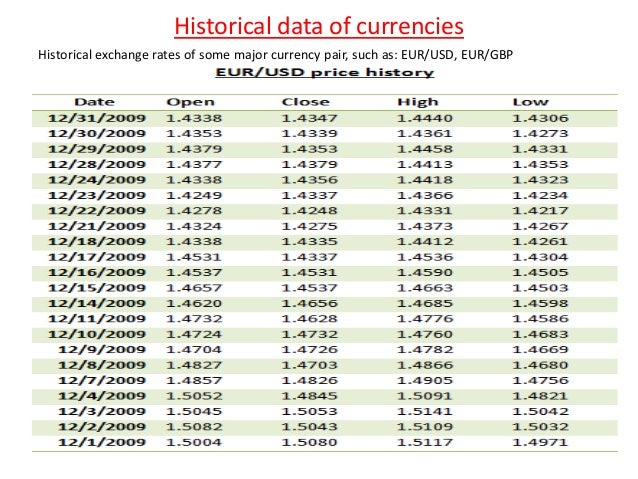
Task: Select High value 1.4590 on 12/16/2009
Action: 425,273
